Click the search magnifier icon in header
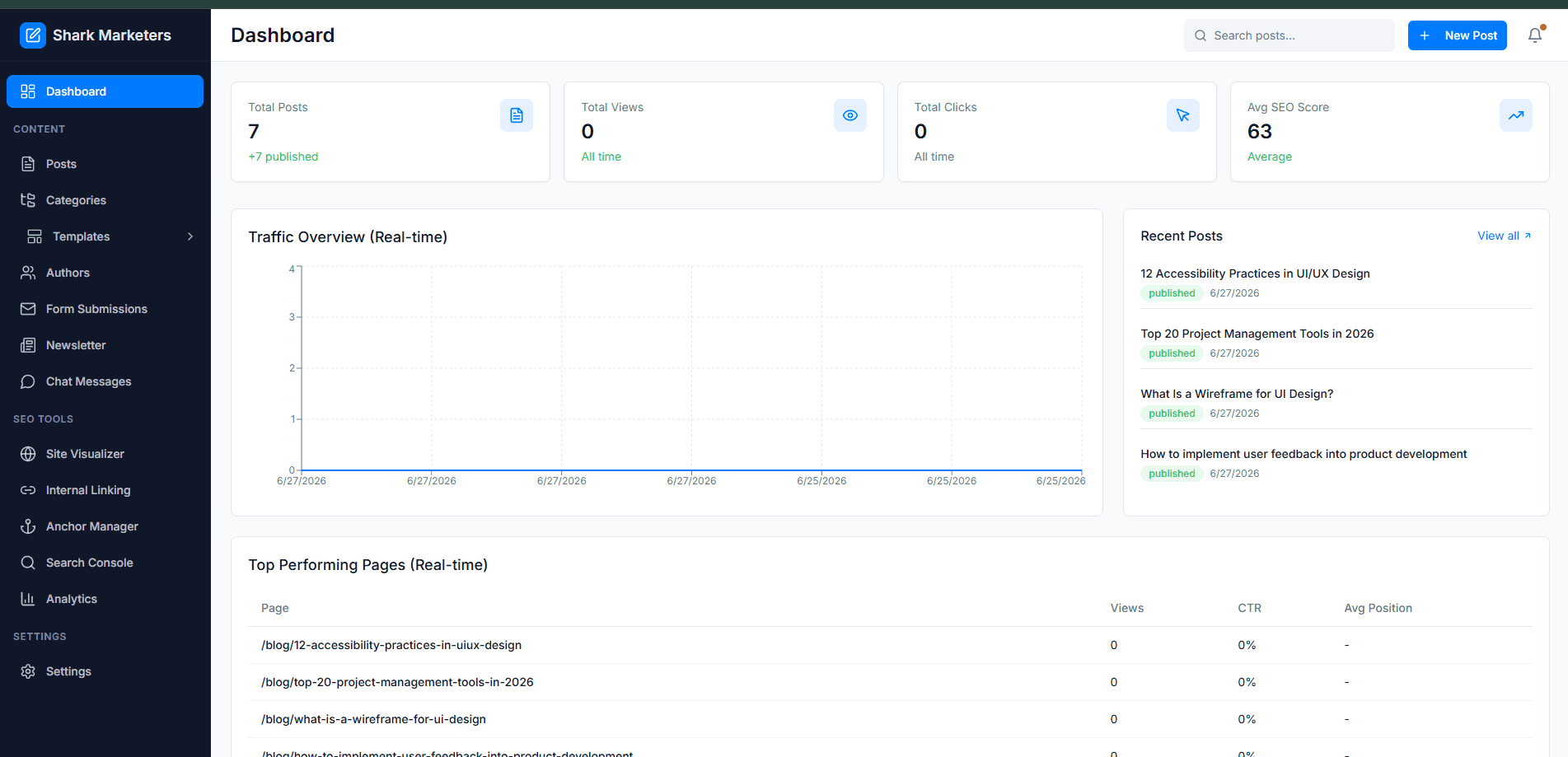 coord(1201,35)
